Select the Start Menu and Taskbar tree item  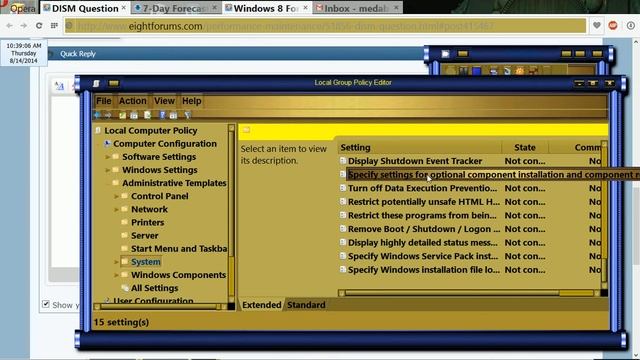(x=179, y=249)
